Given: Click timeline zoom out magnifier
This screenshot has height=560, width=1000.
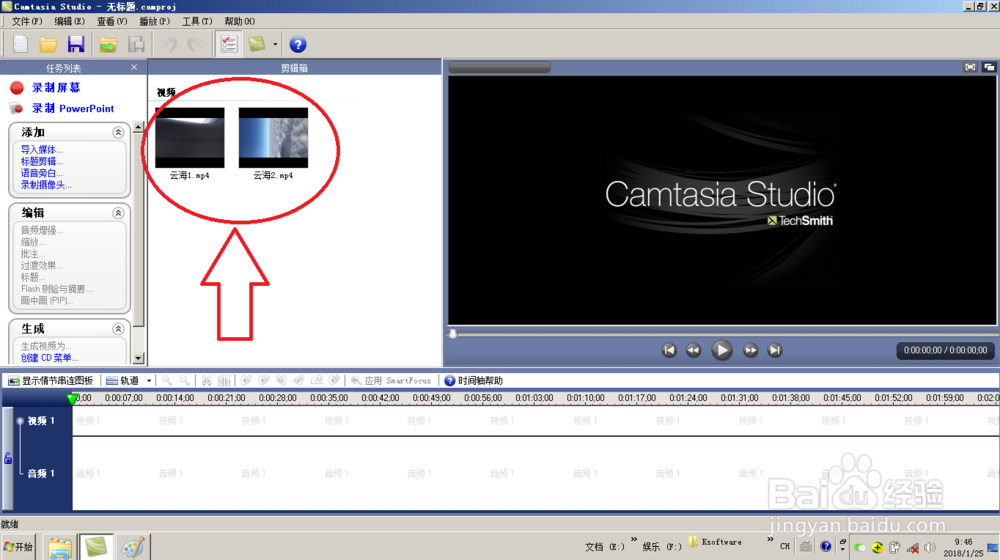Looking at the screenshot, I should (x=184, y=381).
